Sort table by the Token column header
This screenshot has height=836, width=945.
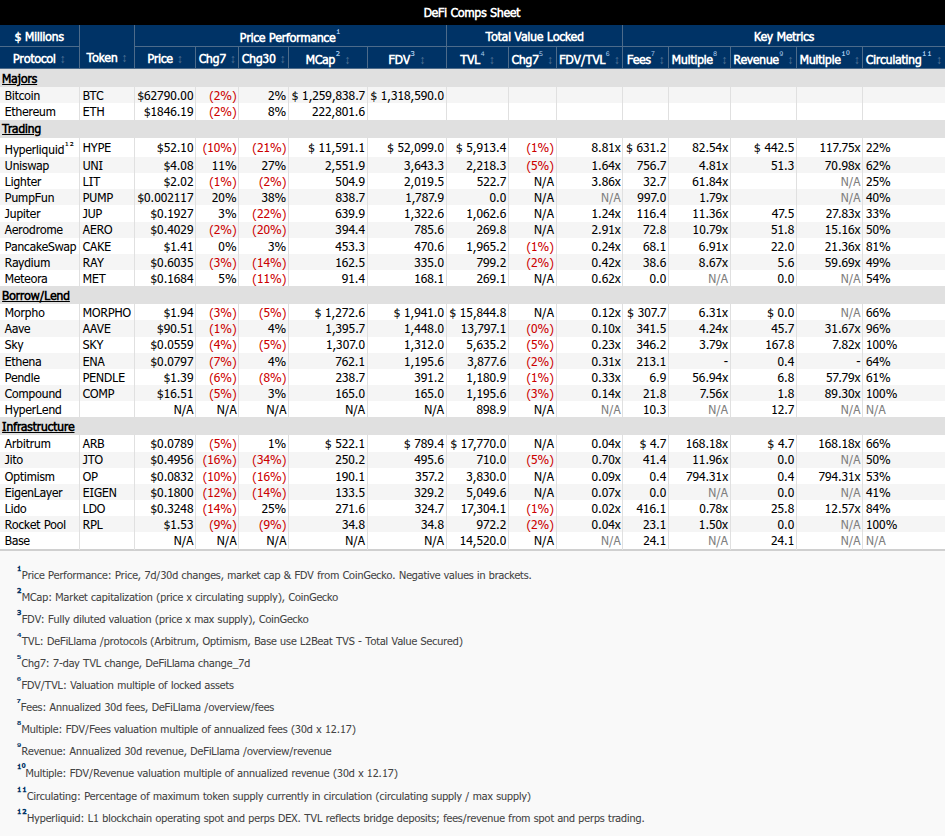[106, 58]
